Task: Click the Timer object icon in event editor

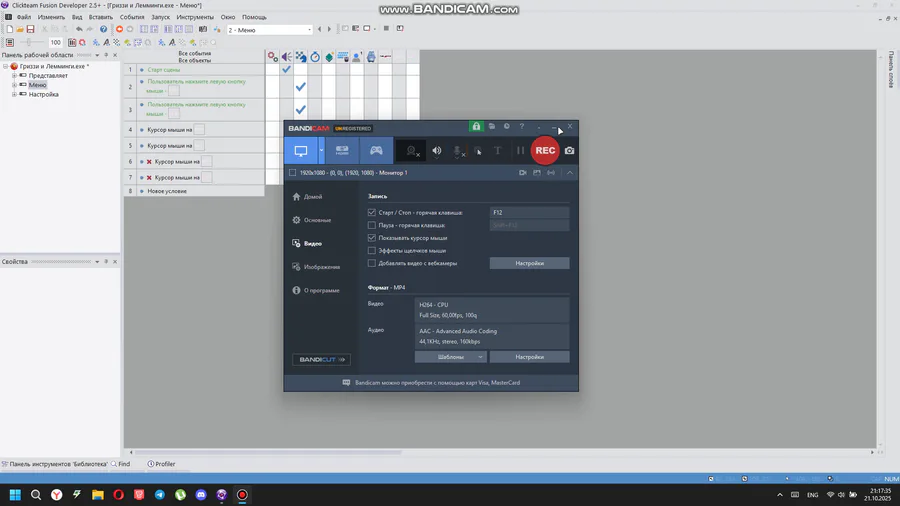Action: pos(315,57)
